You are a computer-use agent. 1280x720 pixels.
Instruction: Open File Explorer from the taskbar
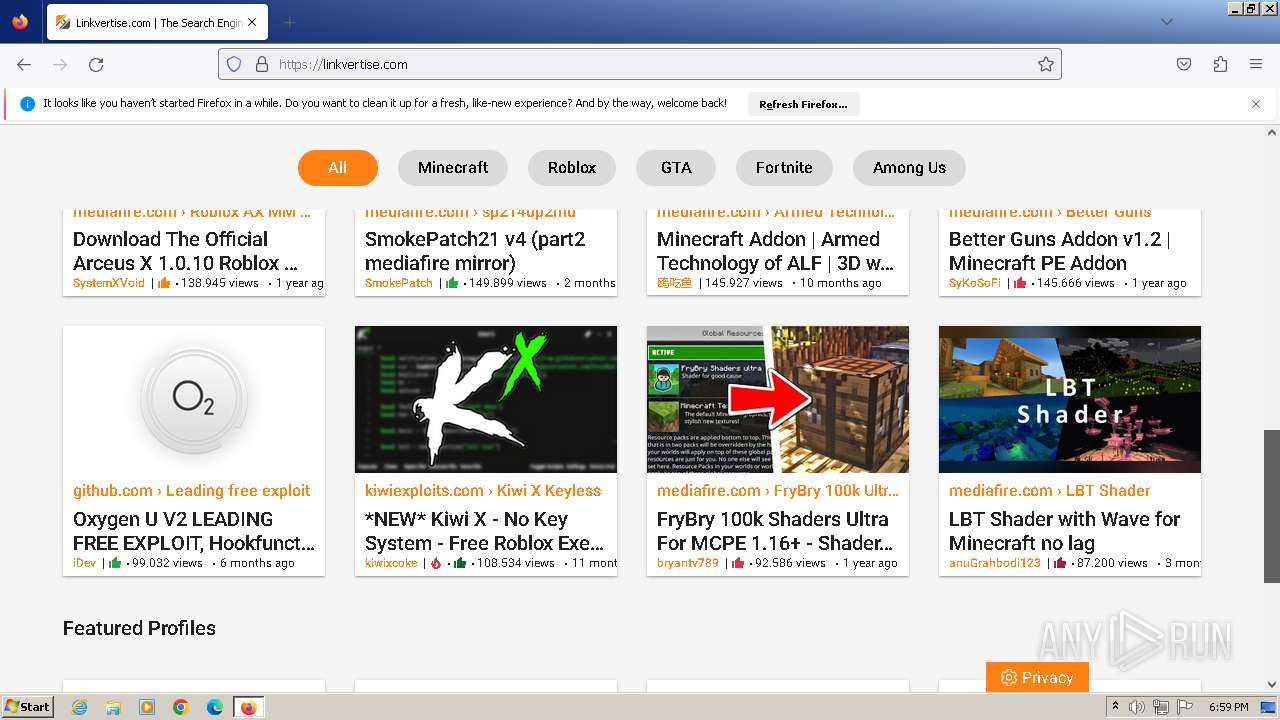[x=113, y=707]
